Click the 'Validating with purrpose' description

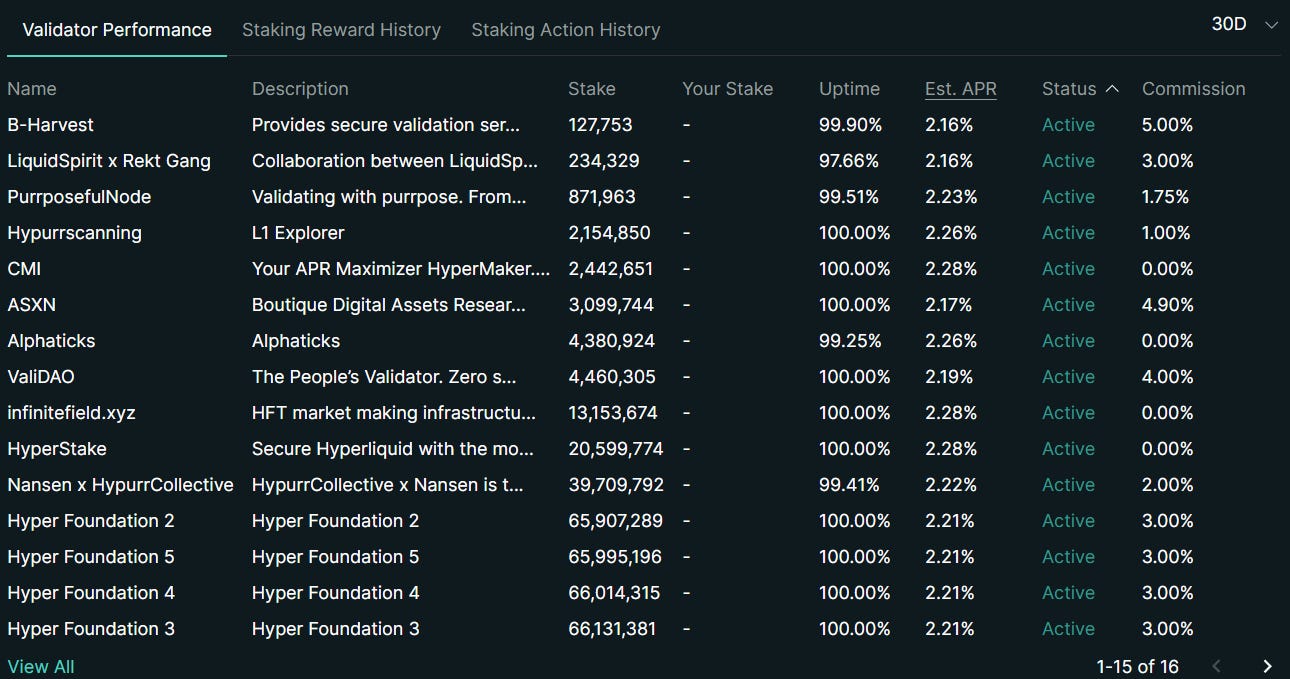coord(389,197)
